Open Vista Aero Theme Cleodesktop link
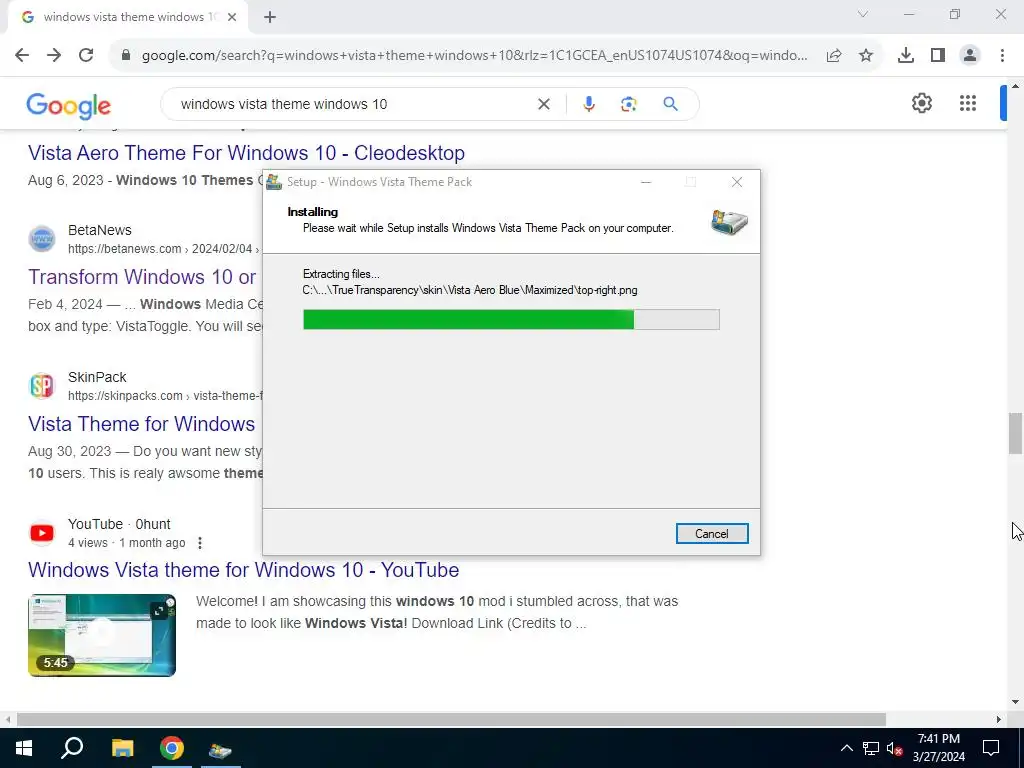This screenshot has height=768, width=1024. (246, 153)
